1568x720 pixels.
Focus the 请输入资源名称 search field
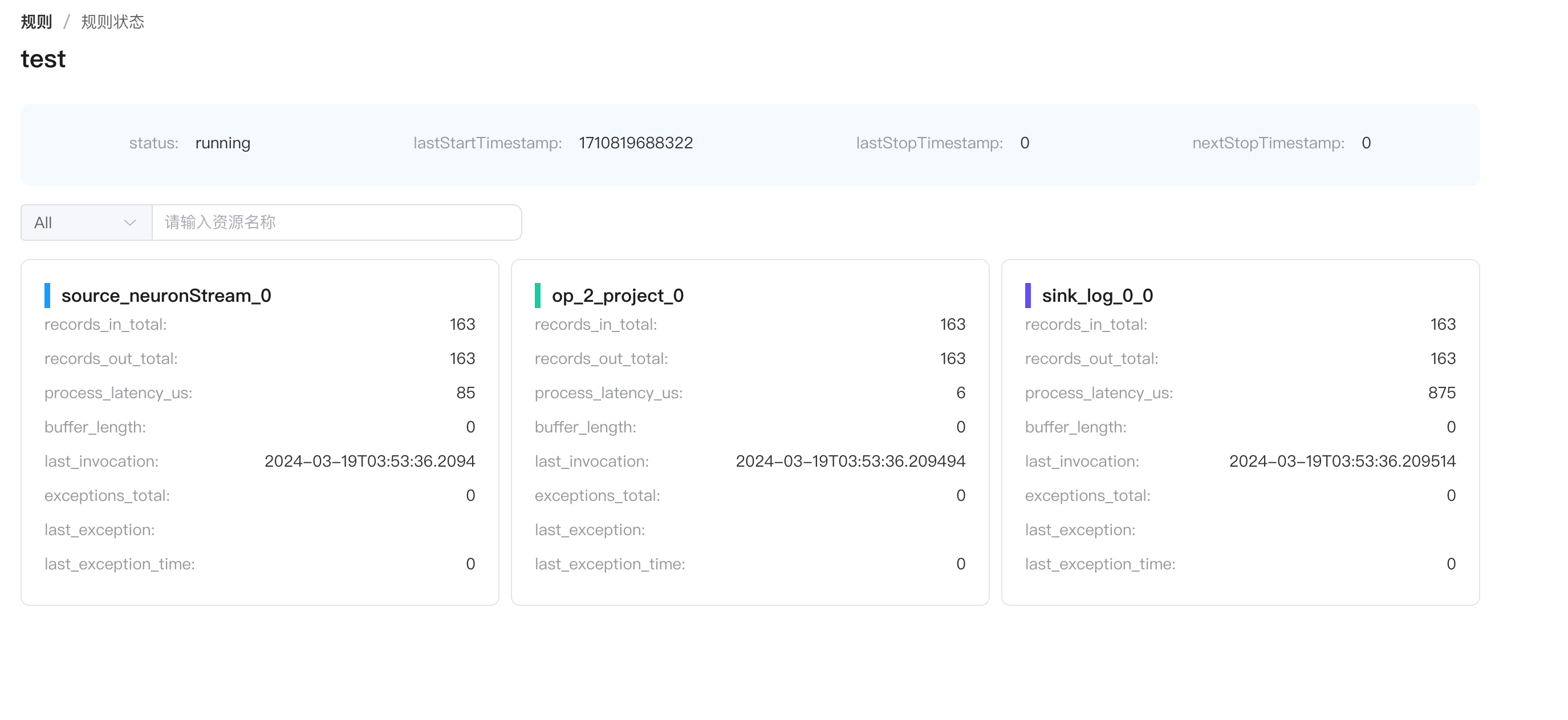(x=336, y=223)
